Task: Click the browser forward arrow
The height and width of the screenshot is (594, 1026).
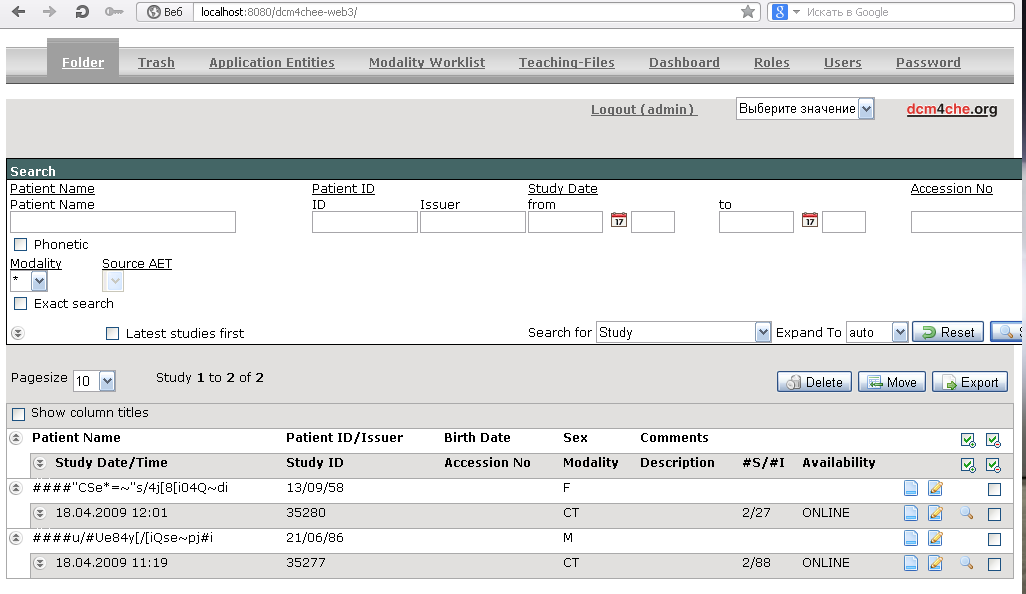Action: 49,12
